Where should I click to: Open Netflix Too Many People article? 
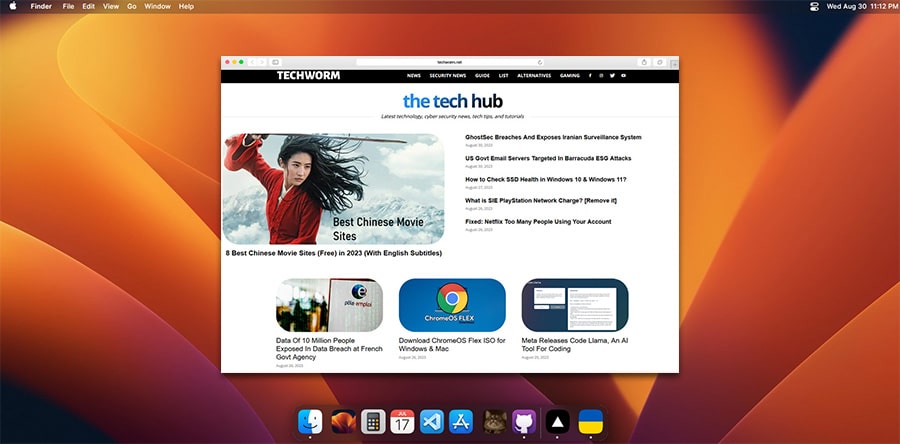point(538,221)
